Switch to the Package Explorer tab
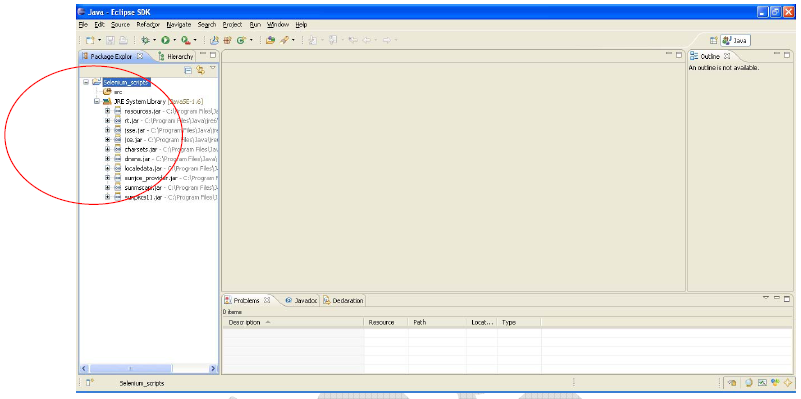801x399 pixels. pyautogui.click(x=111, y=56)
